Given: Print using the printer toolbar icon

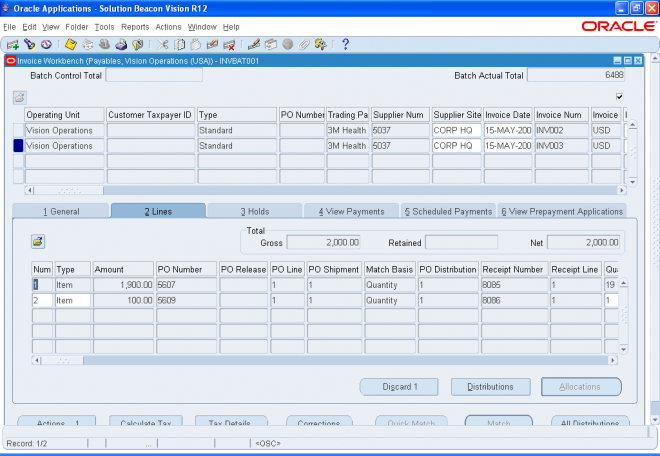Looking at the screenshot, I should click(x=121, y=44).
